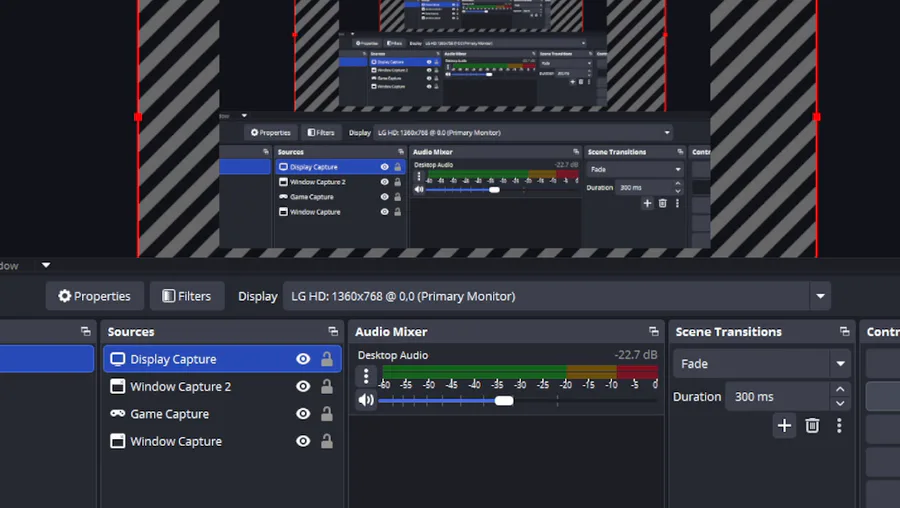Pop out the Scenes dock
Screen dimensions: 900x508
coord(86,331)
